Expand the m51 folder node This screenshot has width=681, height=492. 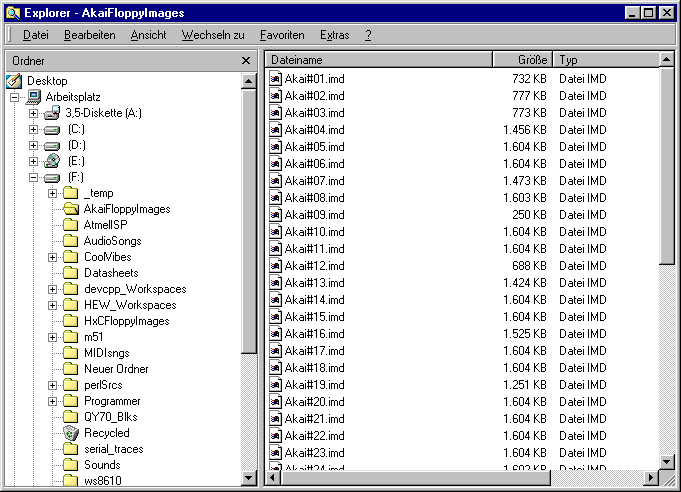pos(53,337)
